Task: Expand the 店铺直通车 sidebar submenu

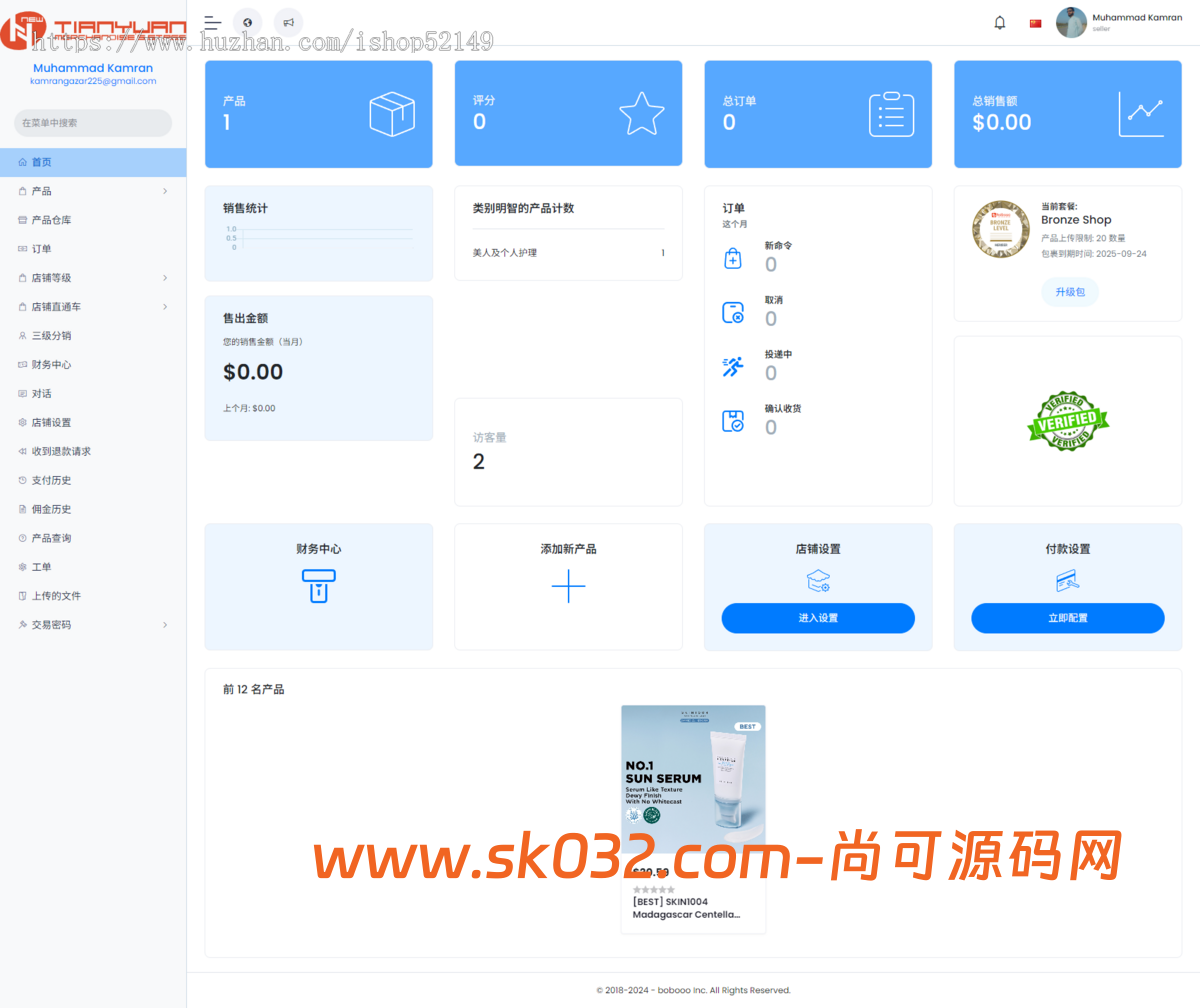Action: (x=93, y=307)
